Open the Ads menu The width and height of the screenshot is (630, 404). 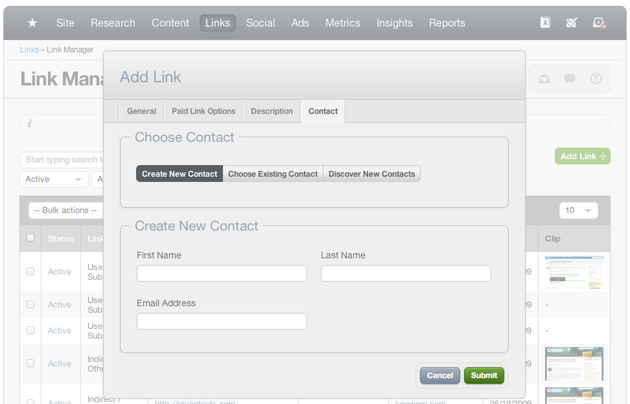coord(300,23)
